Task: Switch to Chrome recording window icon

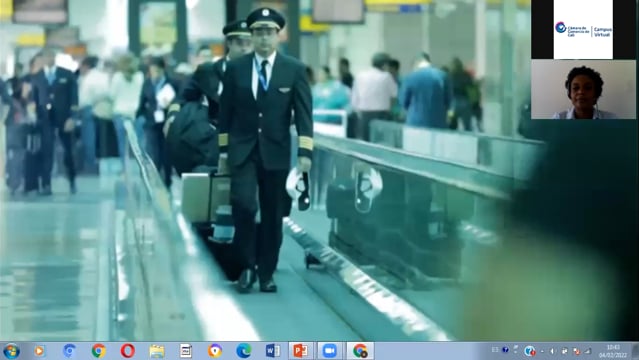Action: [360, 351]
